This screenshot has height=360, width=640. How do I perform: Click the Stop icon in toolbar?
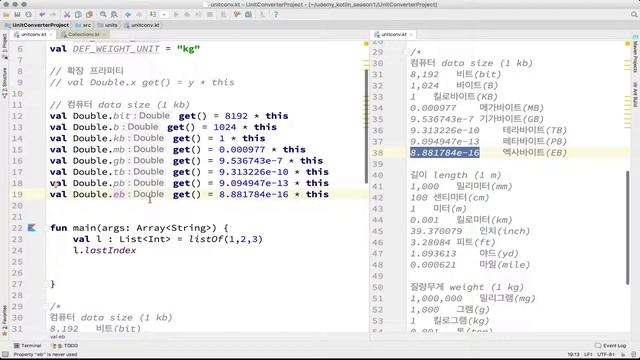210,14
